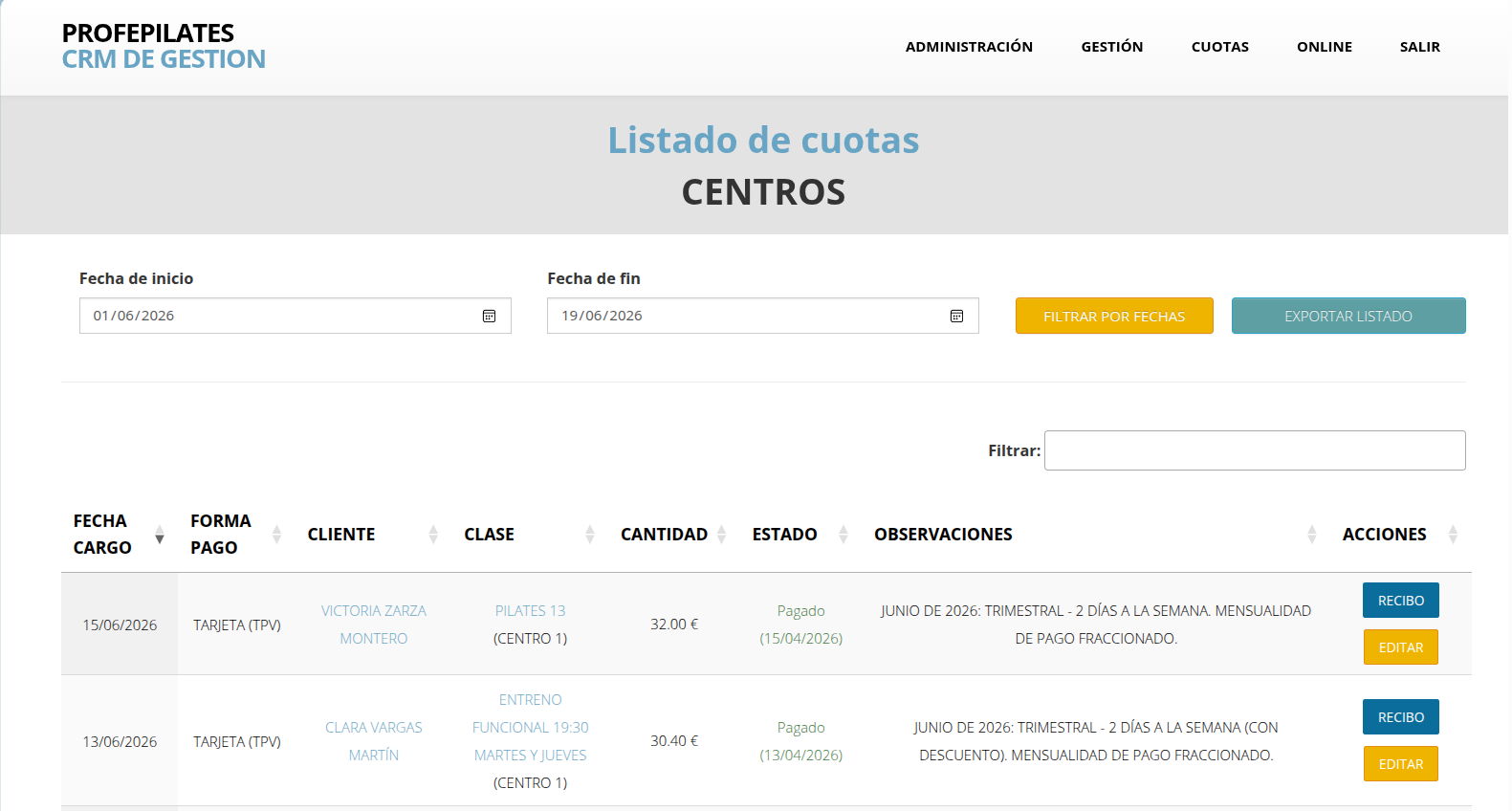Click the 32.00 € amount cell
Image resolution: width=1512 pixels, height=811 pixels.
(x=674, y=625)
